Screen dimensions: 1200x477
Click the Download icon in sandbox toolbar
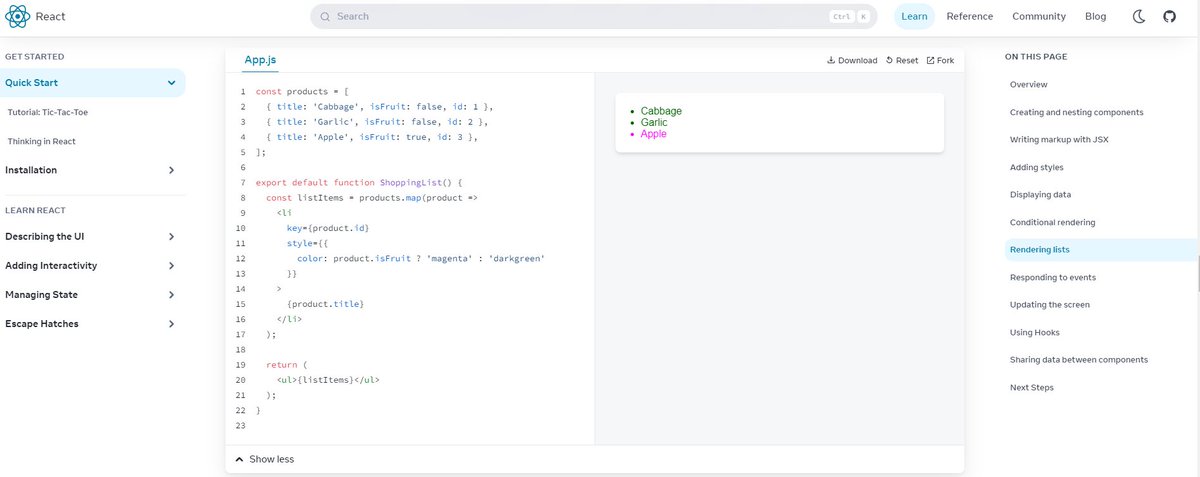831,60
